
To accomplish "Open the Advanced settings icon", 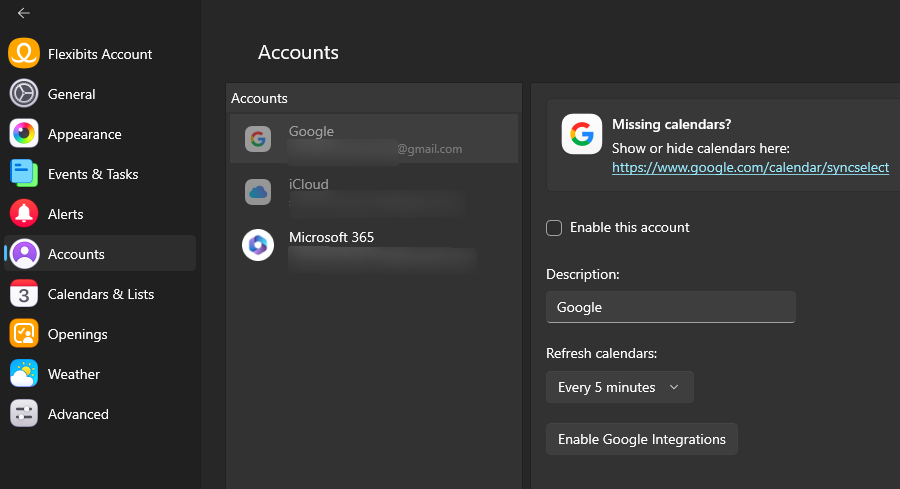I will tap(24, 414).
